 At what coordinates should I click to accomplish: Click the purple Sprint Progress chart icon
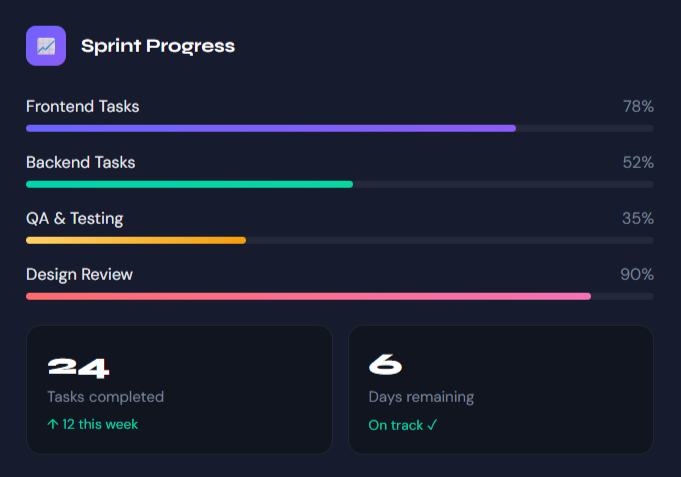[46, 46]
